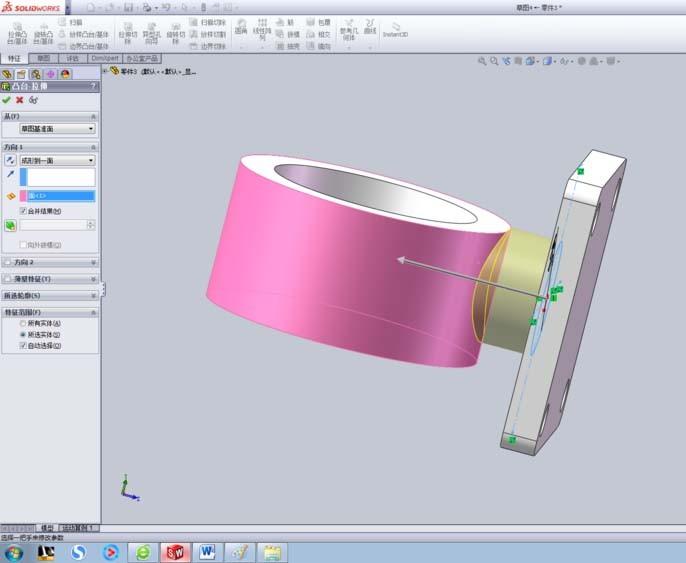Viewport: 686px width, 563px height.
Task: Switch to the 模型 bottom tab
Action: [x=47, y=528]
